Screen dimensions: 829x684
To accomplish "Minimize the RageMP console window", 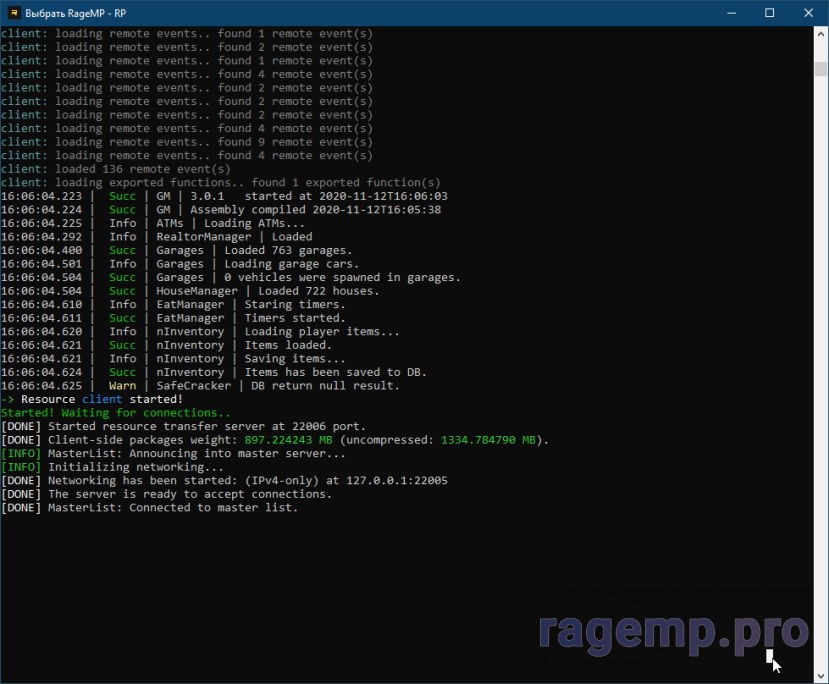I will (724, 13).
